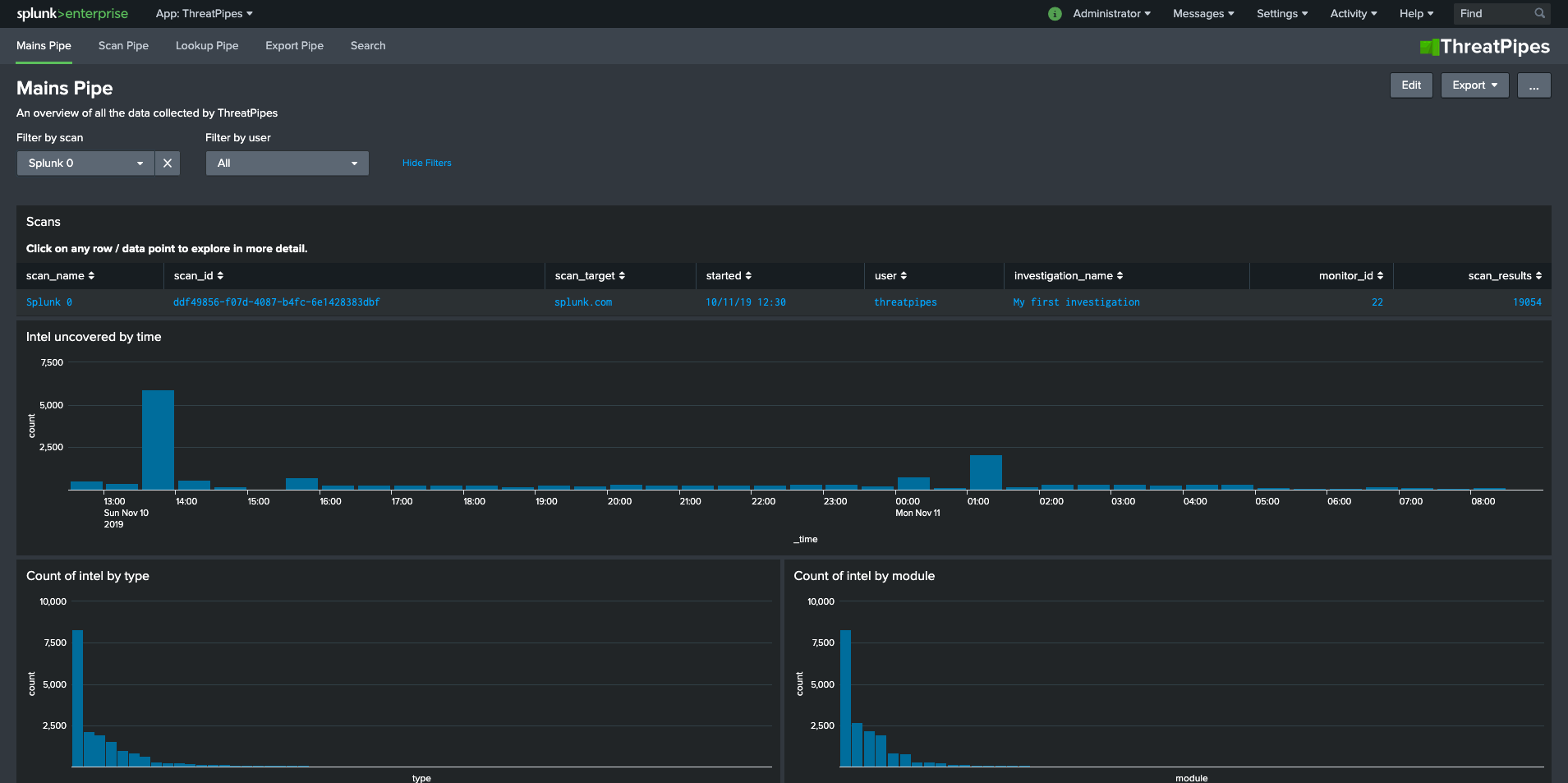The height and width of the screenshot is (783, 1568).
Task: Open the Settings menu
Action: (x=1281, y=14)
